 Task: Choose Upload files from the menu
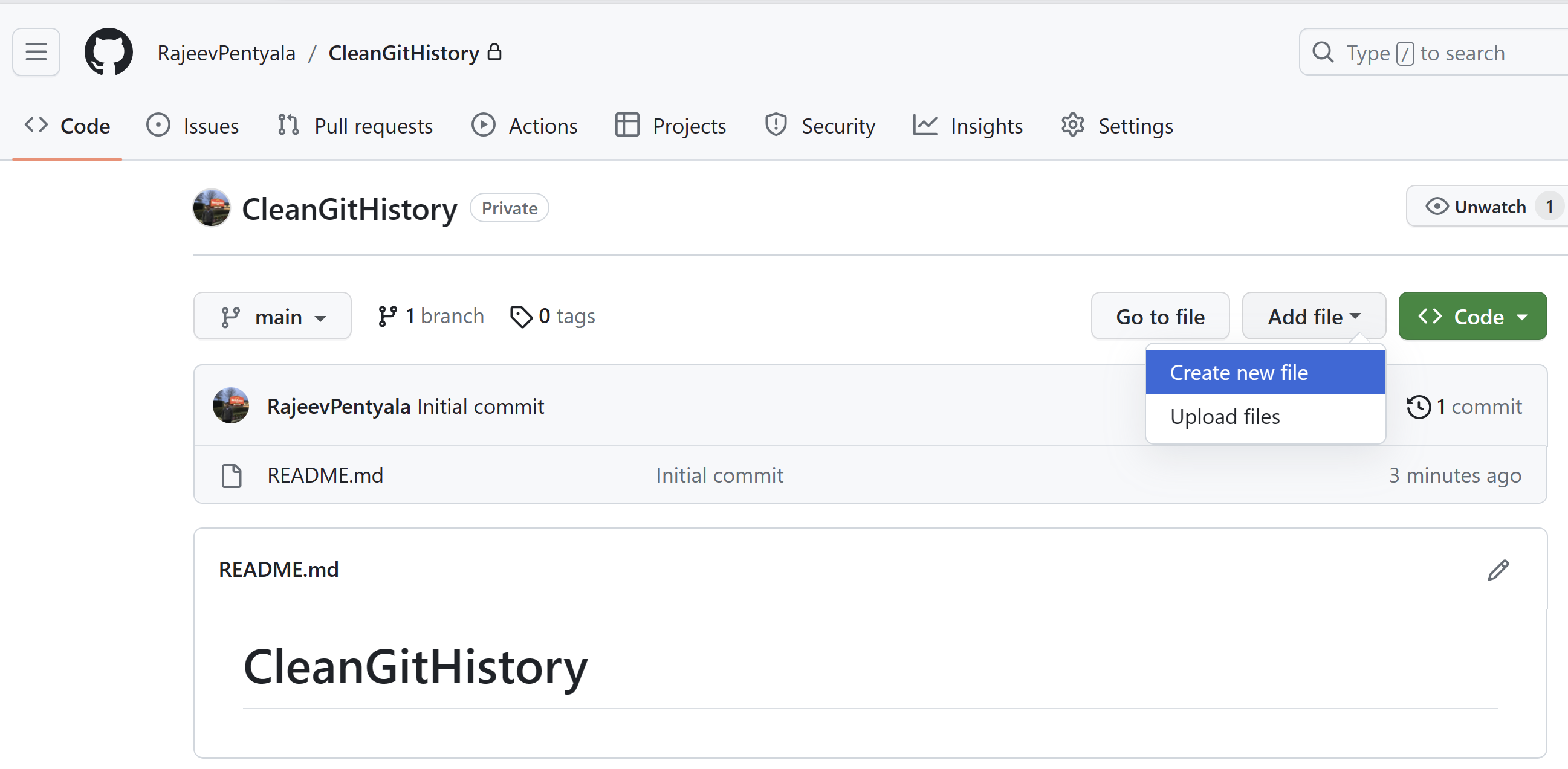[x=1225, y=417]
